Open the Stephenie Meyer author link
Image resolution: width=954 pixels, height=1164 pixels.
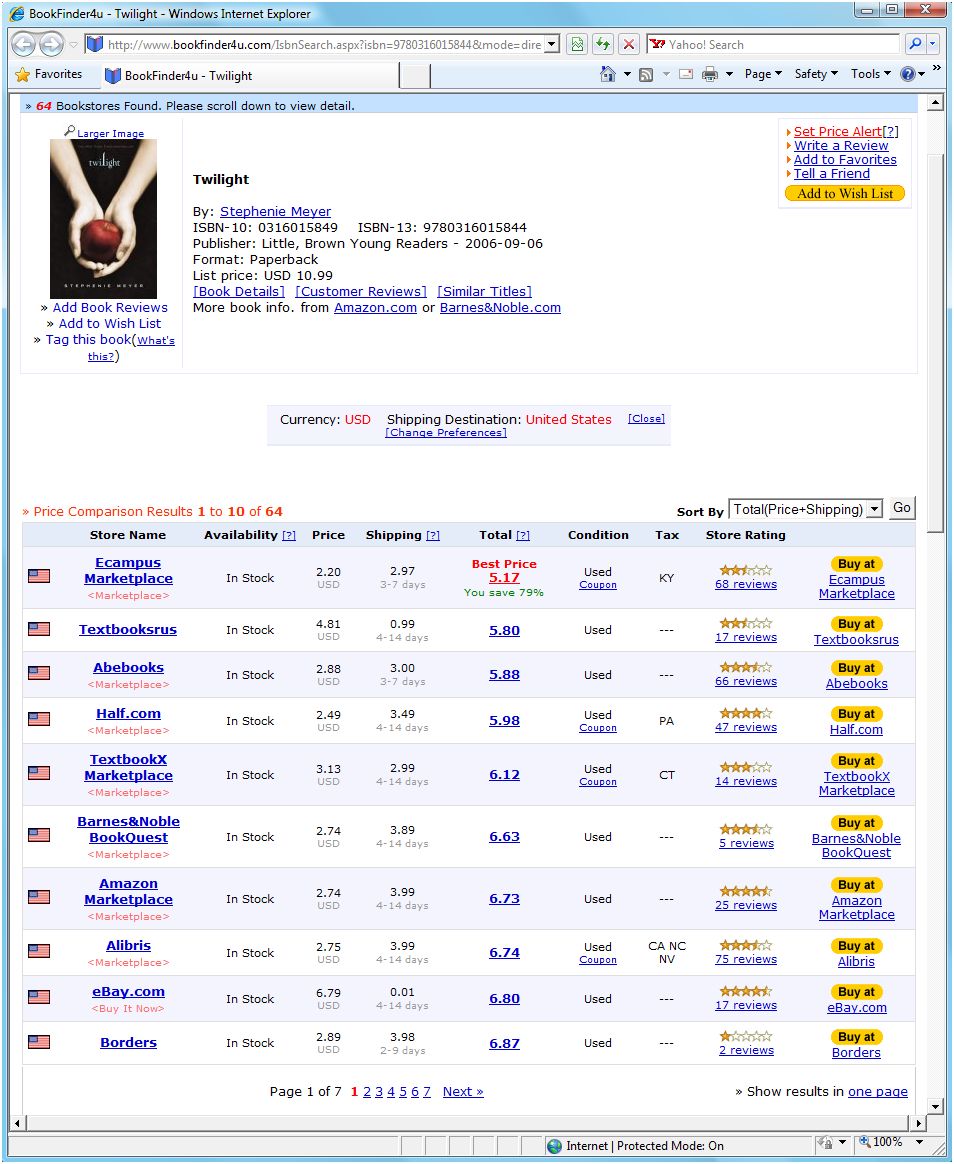(x=275, y=212)
